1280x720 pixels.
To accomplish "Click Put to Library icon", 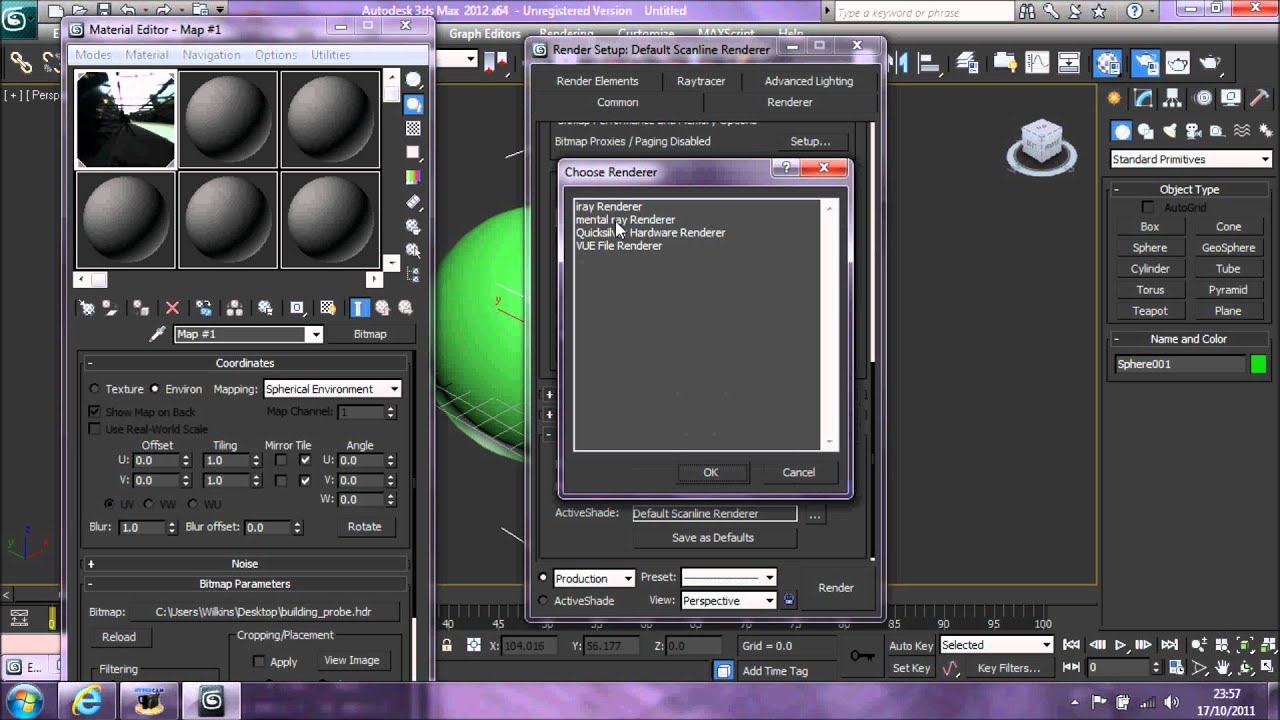I will [265, 308].
